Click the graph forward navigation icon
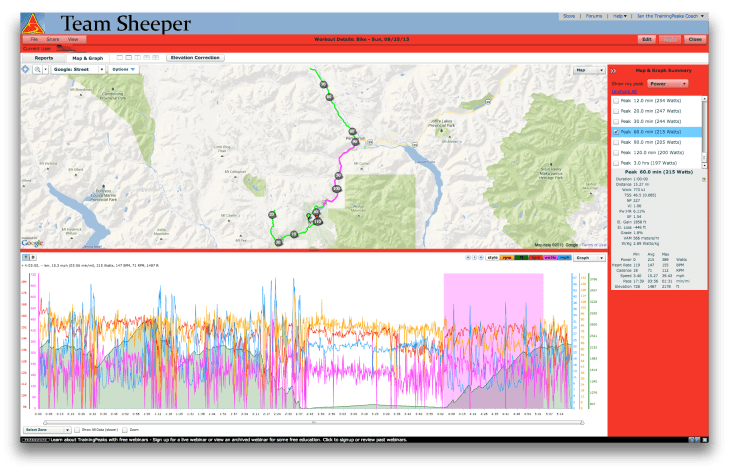The height and width of the screenshot is (471, 729). [x=480, y=258]
